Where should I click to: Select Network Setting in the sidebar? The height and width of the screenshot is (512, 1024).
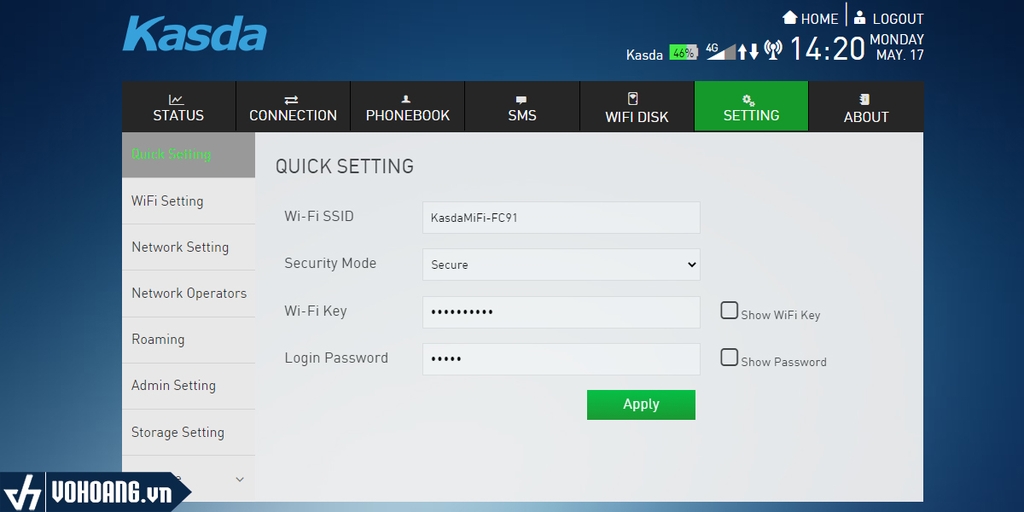point(188,248)
